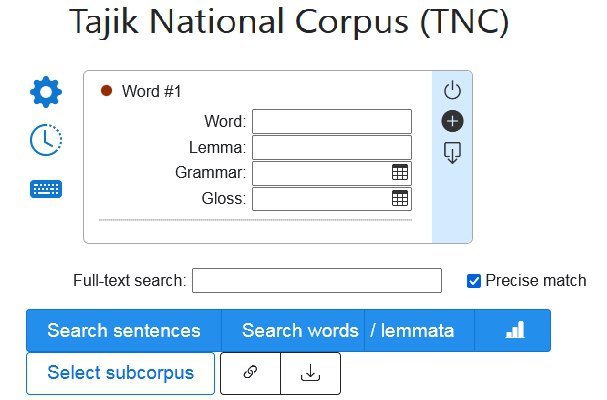Click the Tajik National Corpus title
The image size is (607, 400).
pyautogui.click(x=289, y=21)
